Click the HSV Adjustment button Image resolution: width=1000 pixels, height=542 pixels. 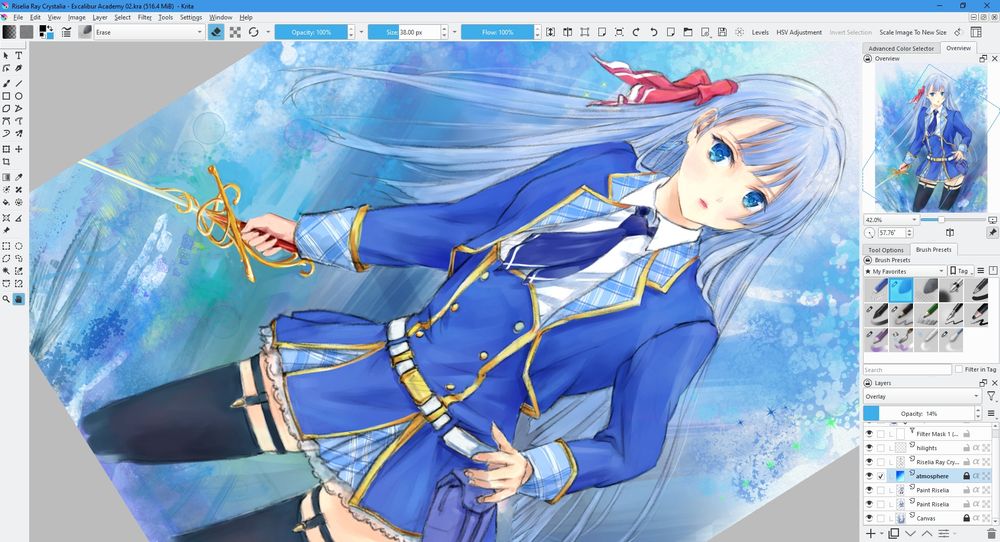pos(798,32)
